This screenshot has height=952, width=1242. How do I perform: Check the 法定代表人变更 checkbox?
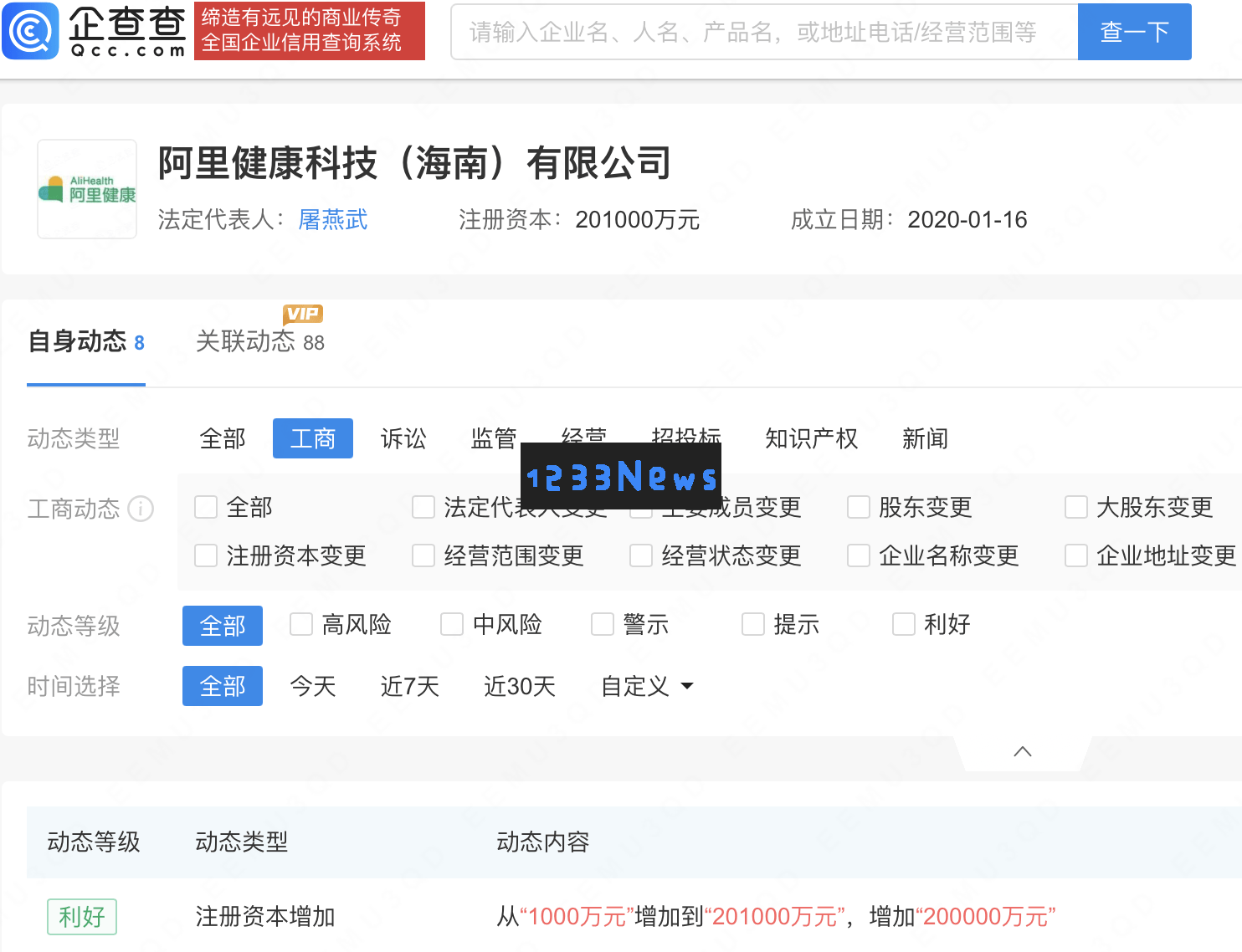(x=423, y=507)
